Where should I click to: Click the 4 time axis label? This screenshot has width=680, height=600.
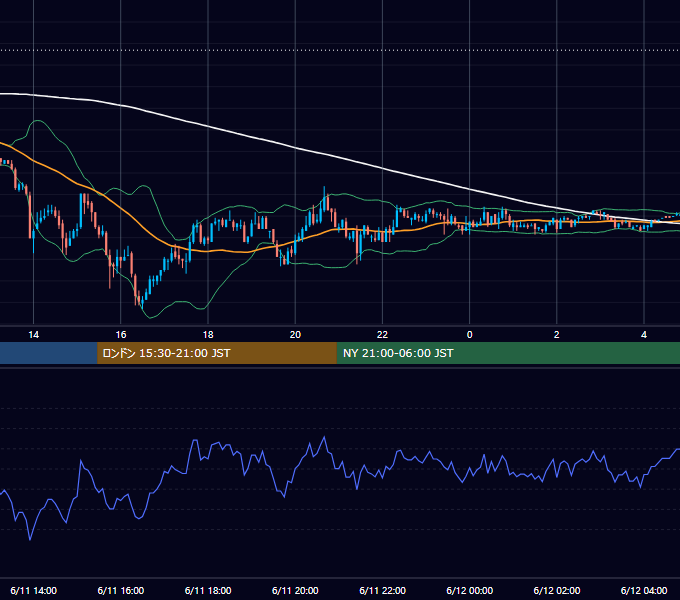(644, 335)
